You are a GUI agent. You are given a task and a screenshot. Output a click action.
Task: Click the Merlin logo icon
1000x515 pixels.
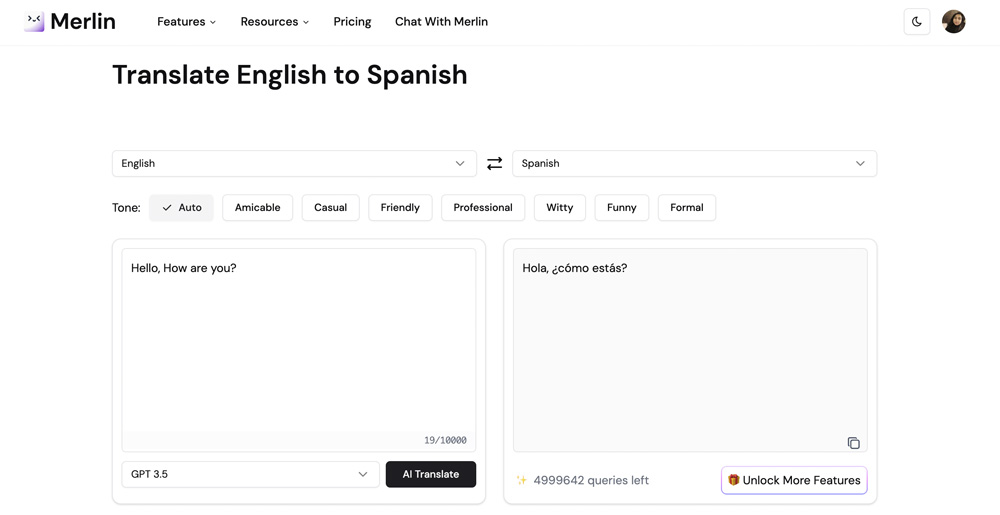point(34,21)
